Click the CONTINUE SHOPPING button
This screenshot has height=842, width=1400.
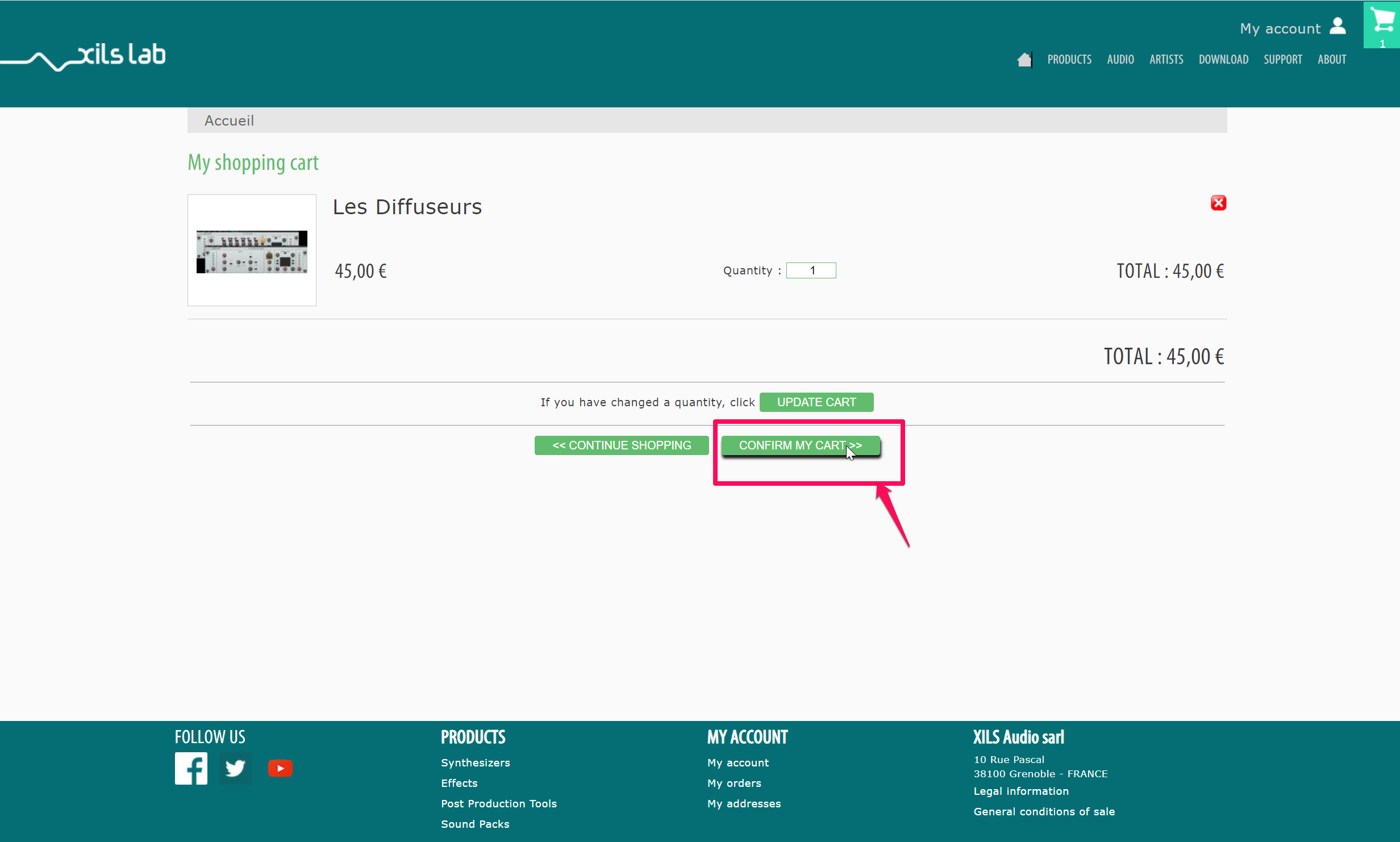622,445
